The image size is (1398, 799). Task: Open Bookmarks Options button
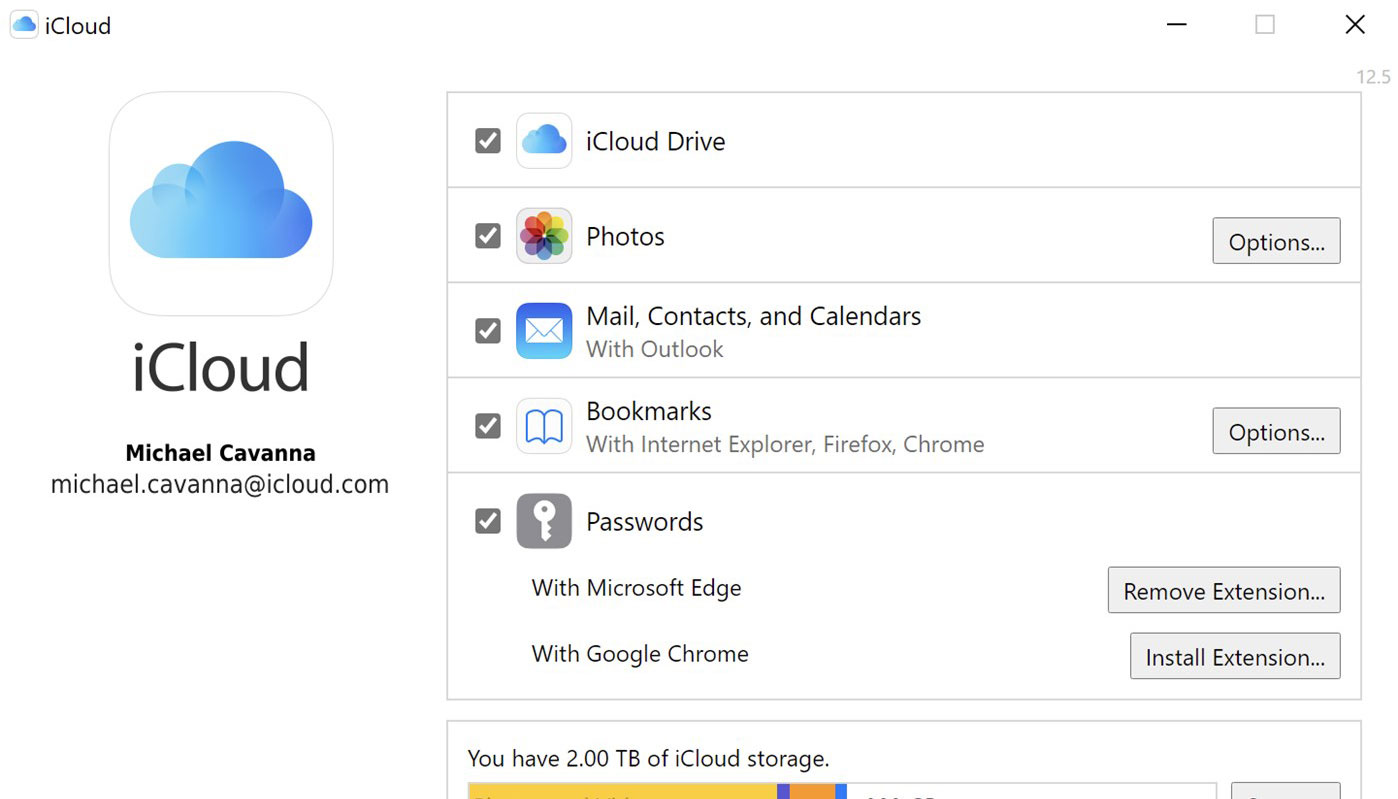point(1276,431)
